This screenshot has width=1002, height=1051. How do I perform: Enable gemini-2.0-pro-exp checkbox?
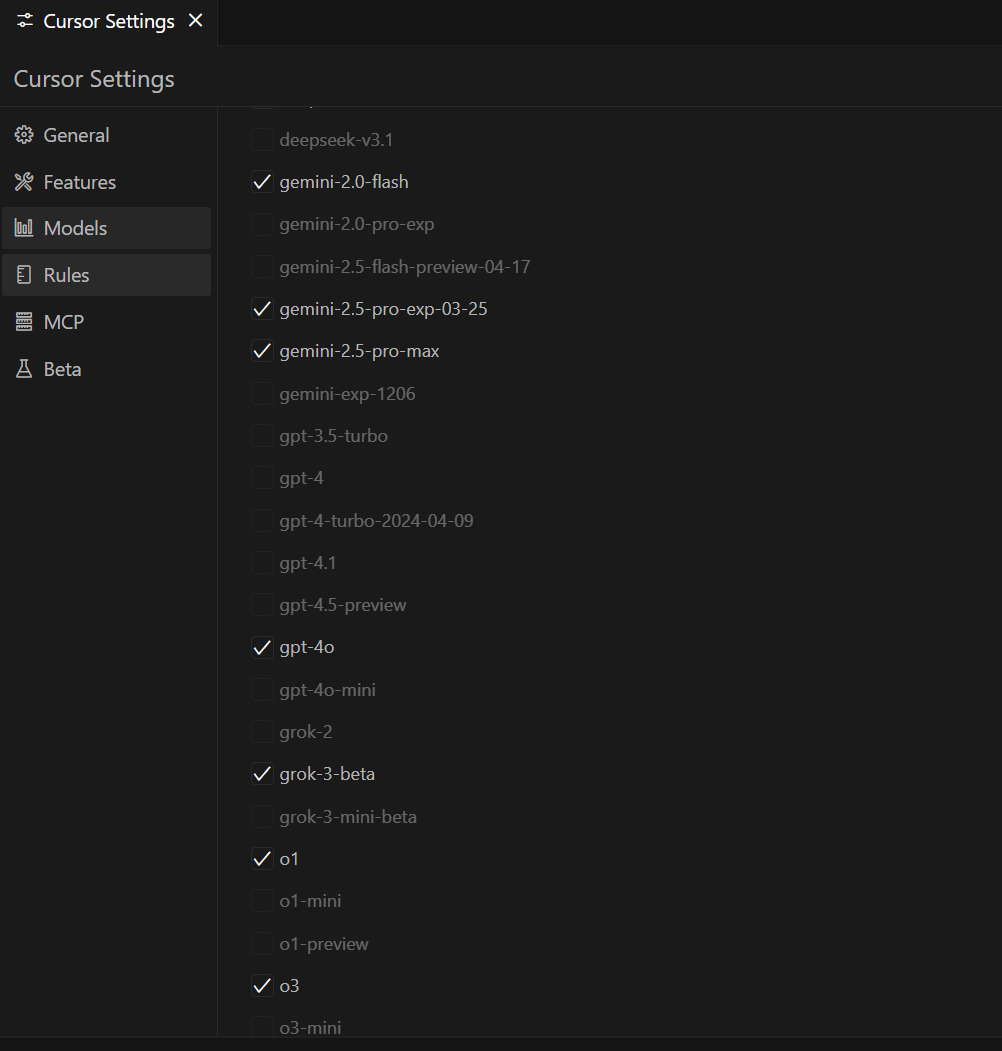click(262, 224)
